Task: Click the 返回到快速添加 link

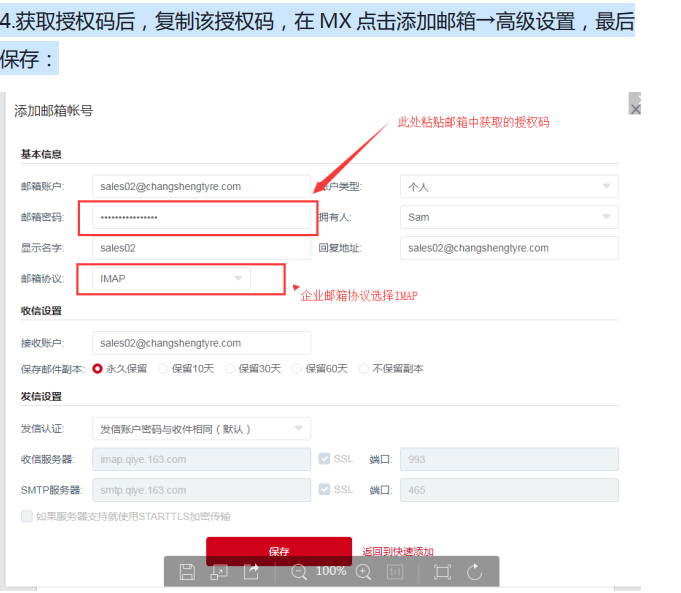Action: coord(397,551)
